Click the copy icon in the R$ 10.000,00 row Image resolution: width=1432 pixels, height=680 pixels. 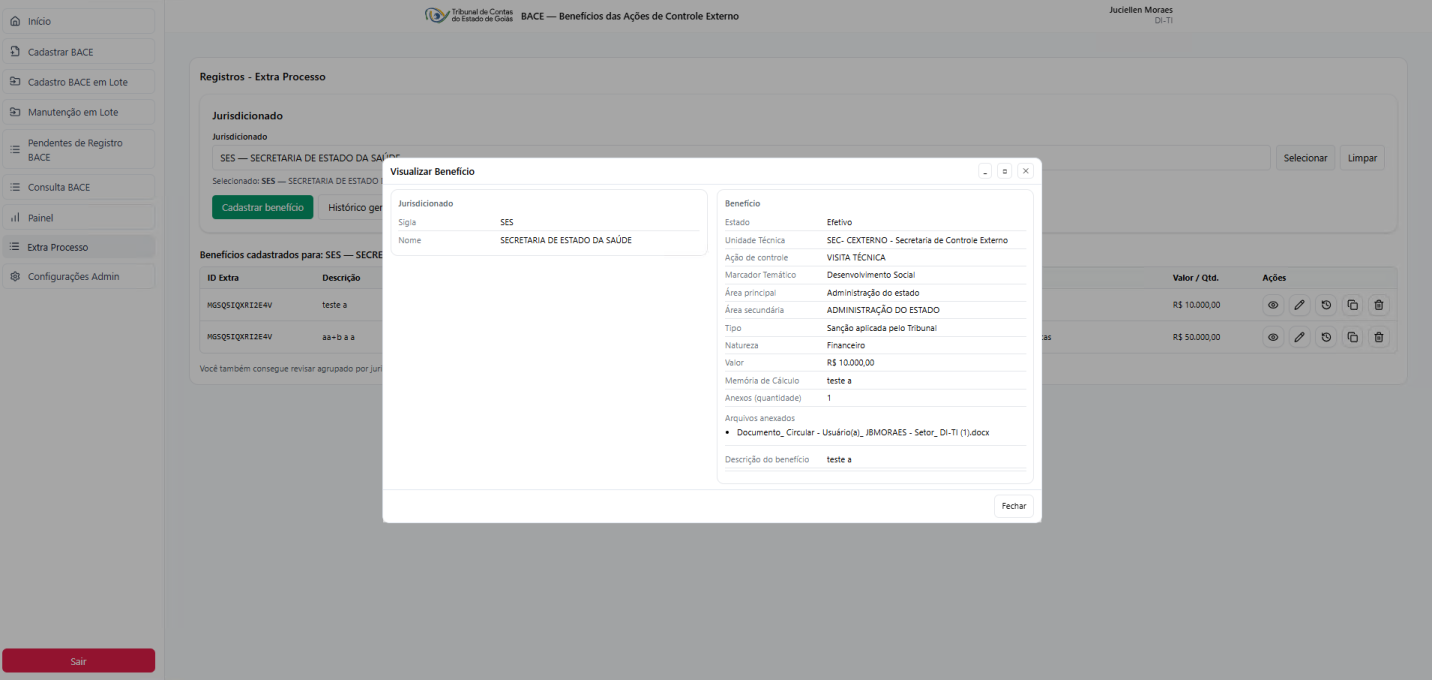pos(1353,305)
